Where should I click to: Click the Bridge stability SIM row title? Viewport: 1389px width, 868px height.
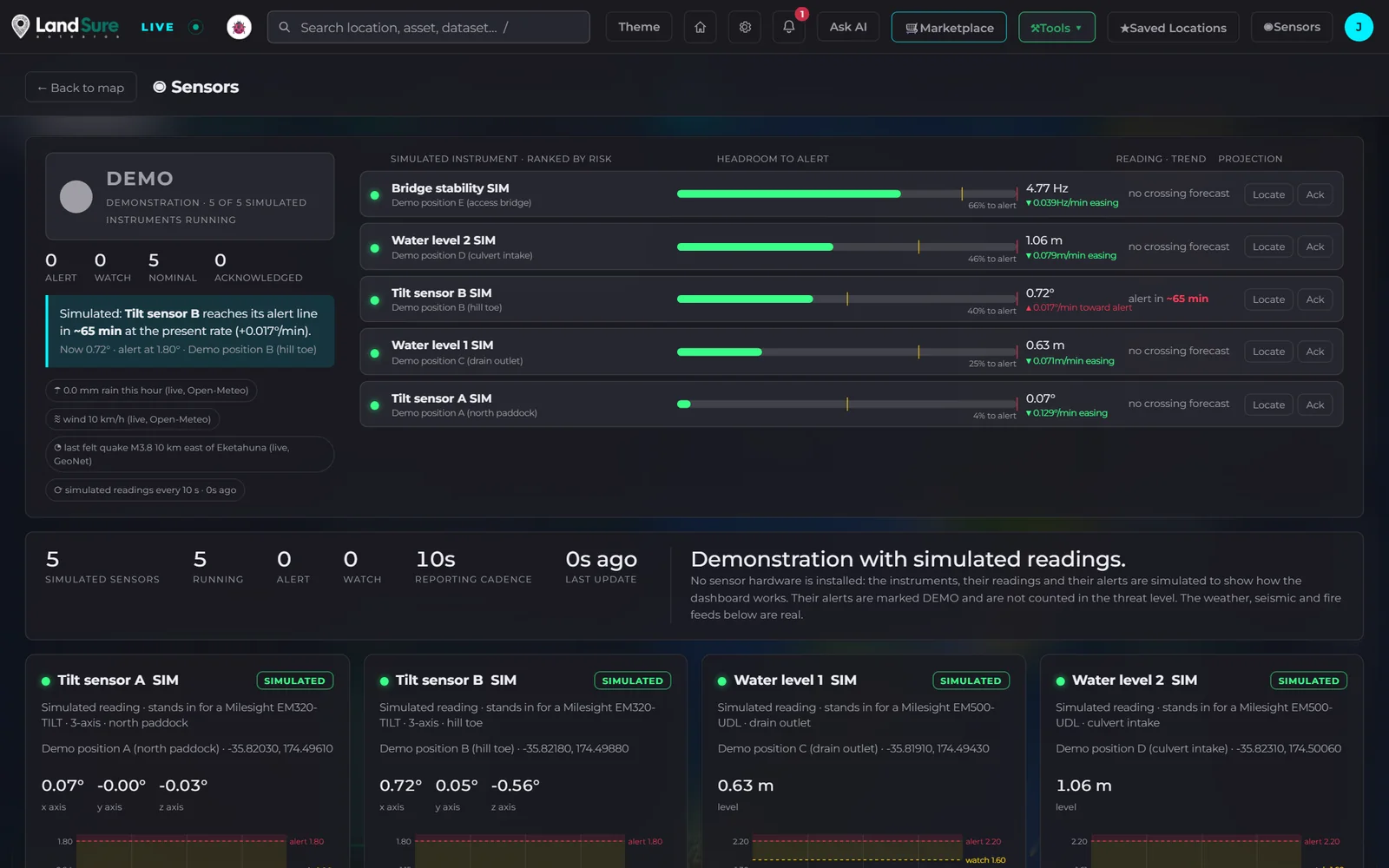click(x=450, y=187)
